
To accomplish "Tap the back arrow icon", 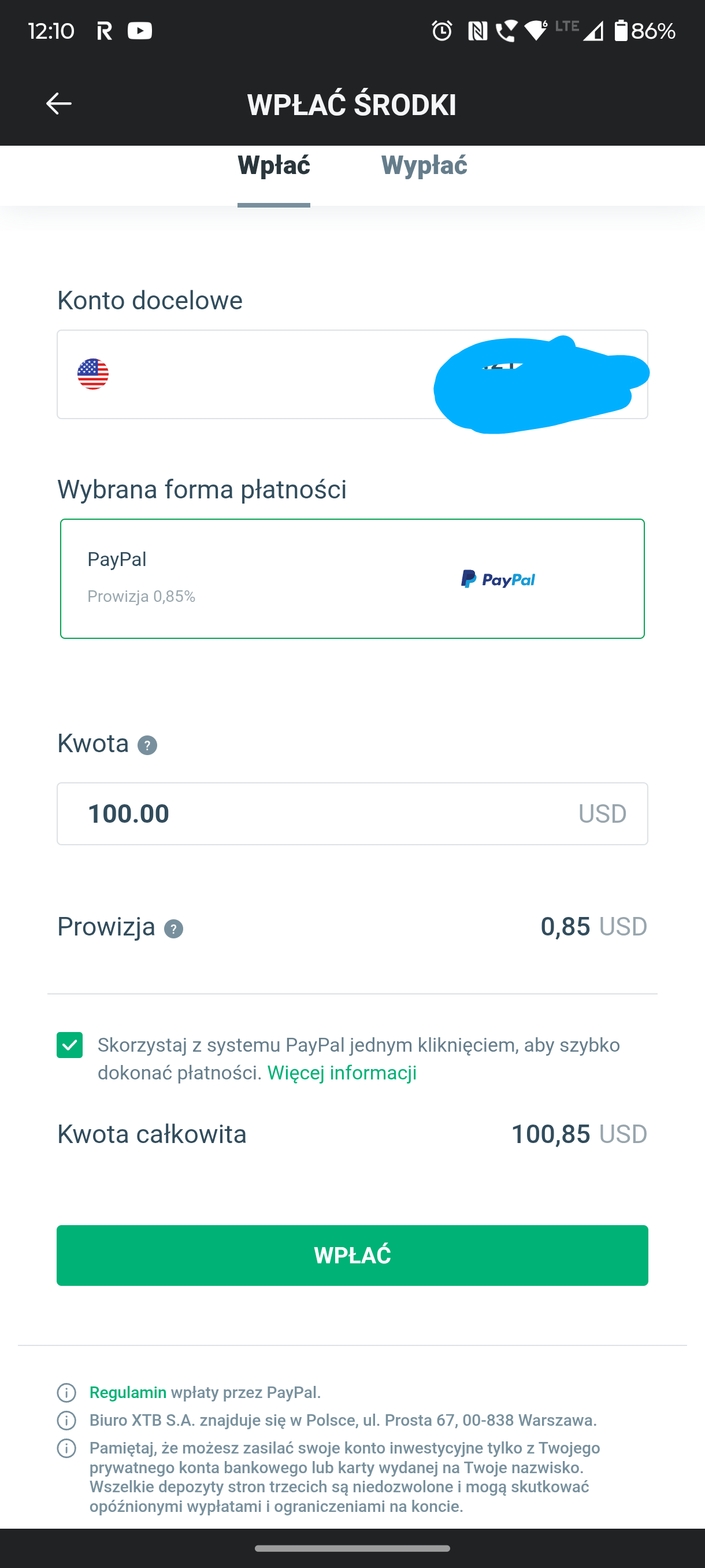I will [59, 103].
